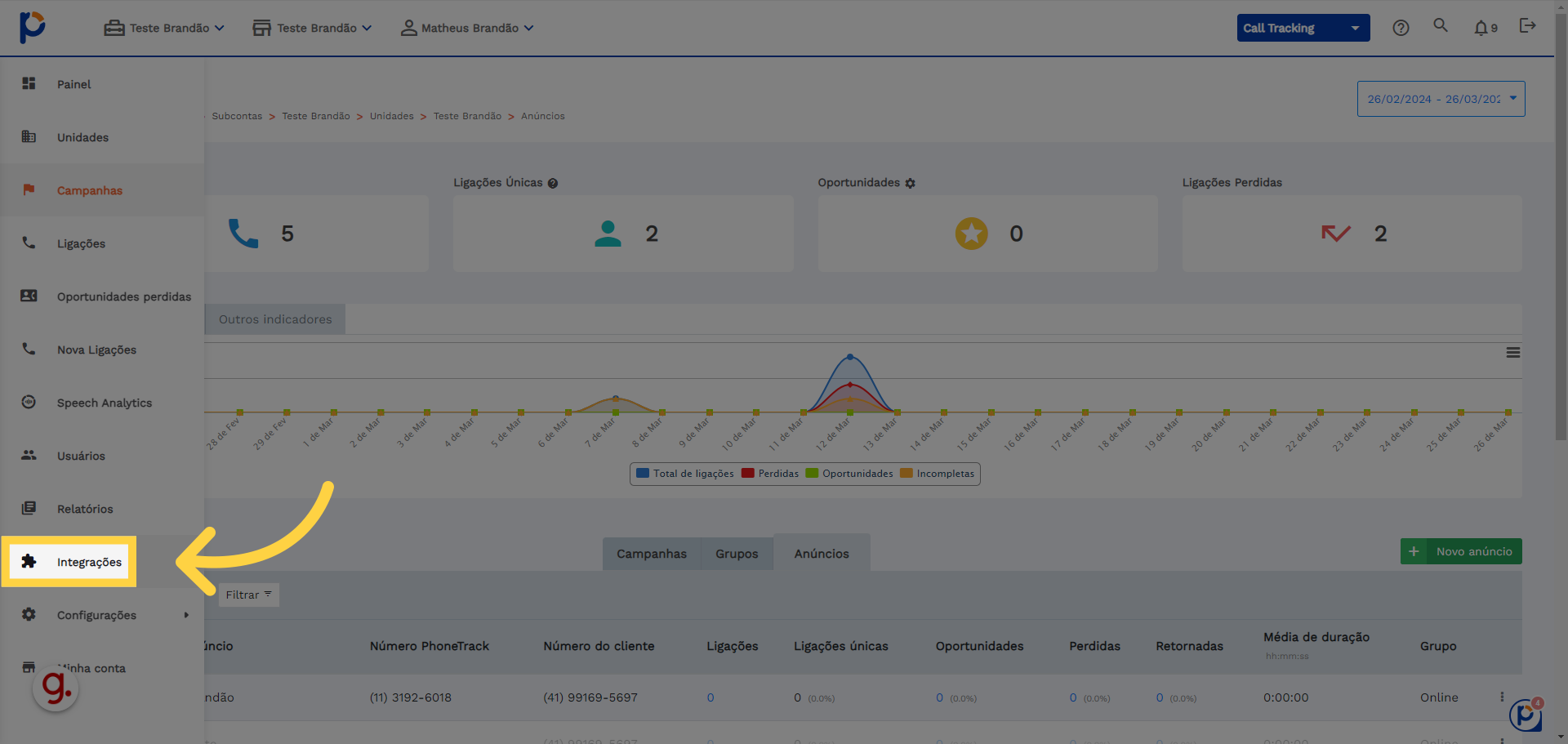Sort by Número PhoneTrack column header
Image resolution: width=1568 pixels, height=744 pixels.
[430, 646]
